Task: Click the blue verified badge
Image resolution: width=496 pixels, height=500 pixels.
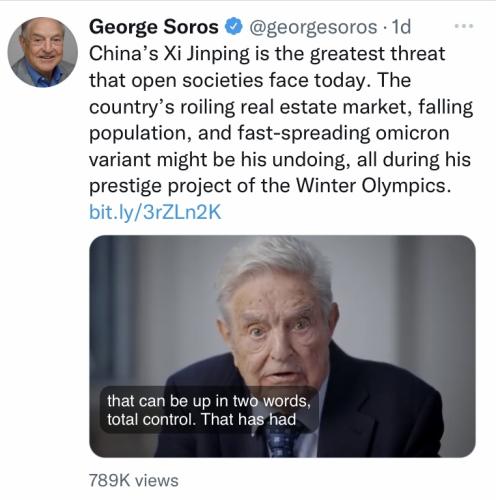Action: [x=234, y=27]
